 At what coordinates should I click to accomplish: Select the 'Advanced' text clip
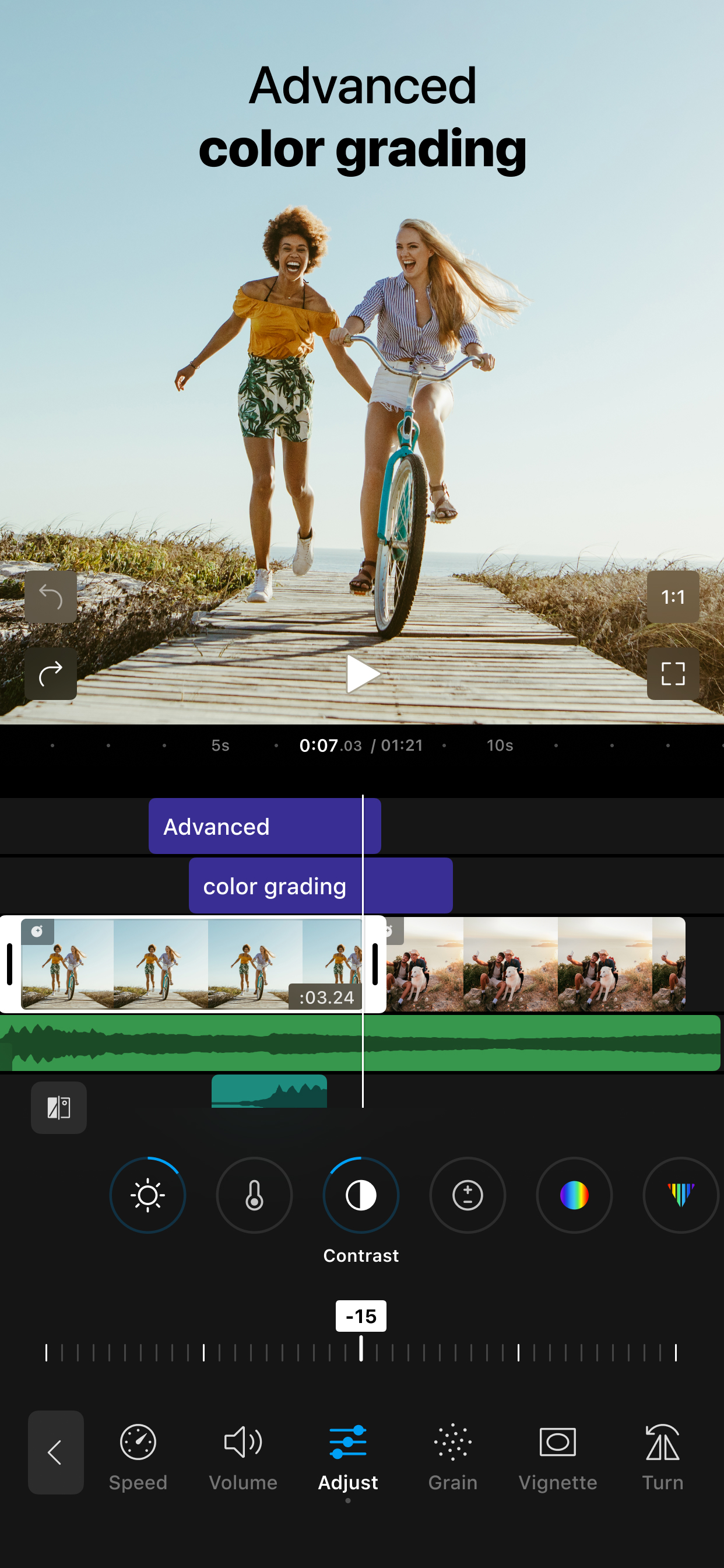coord(265,826)
